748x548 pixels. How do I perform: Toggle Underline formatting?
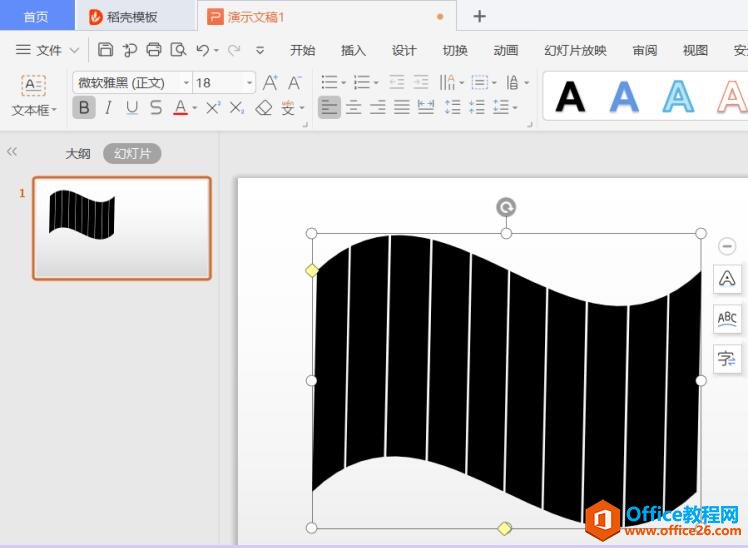132,108
